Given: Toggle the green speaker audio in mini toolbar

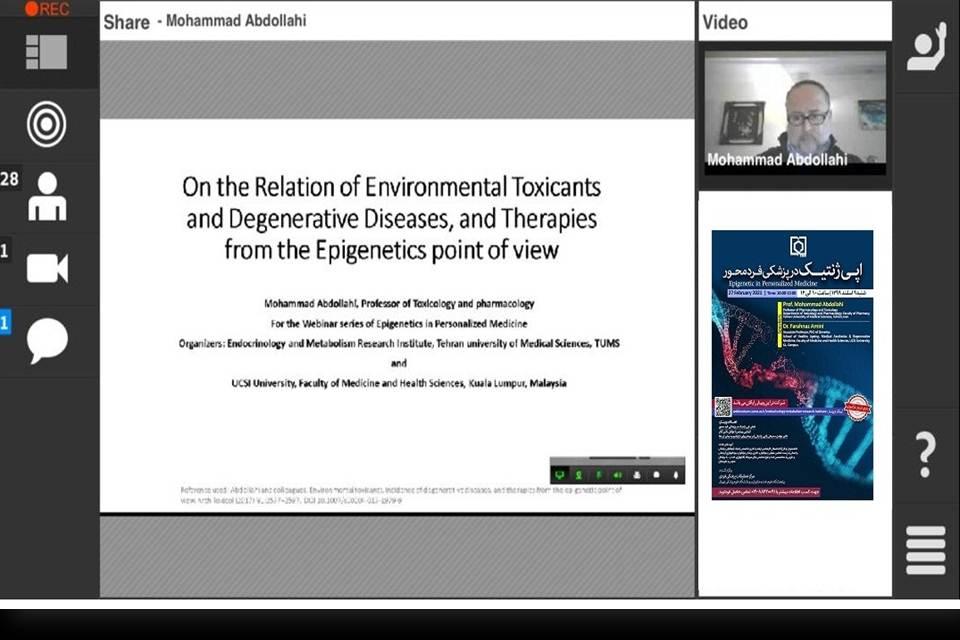Looking at the screenshot, I should (x=618, y=474).
